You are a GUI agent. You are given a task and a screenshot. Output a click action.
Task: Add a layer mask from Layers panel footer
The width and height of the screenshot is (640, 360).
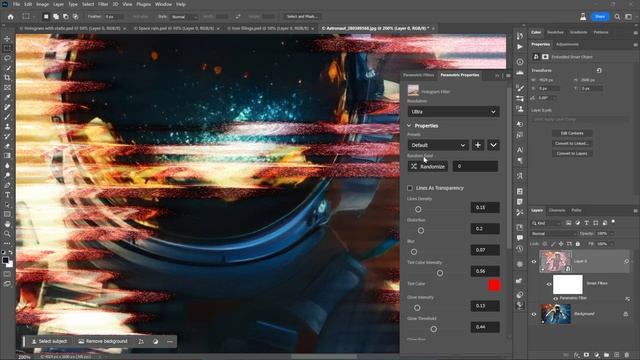tap(587, 355)
